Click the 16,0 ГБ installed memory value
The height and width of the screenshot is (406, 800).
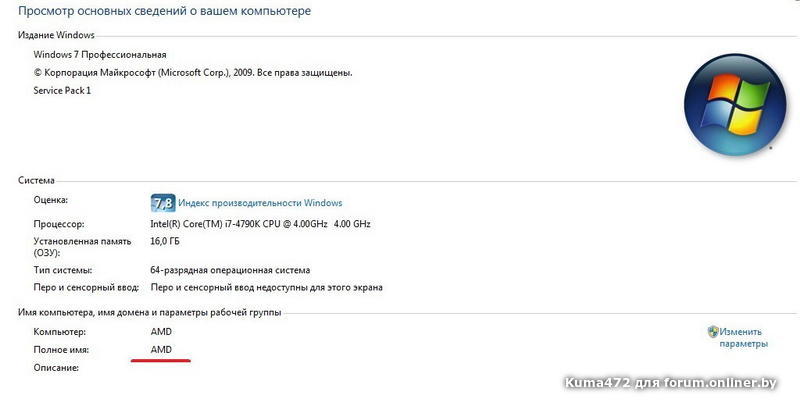(166, 242)
